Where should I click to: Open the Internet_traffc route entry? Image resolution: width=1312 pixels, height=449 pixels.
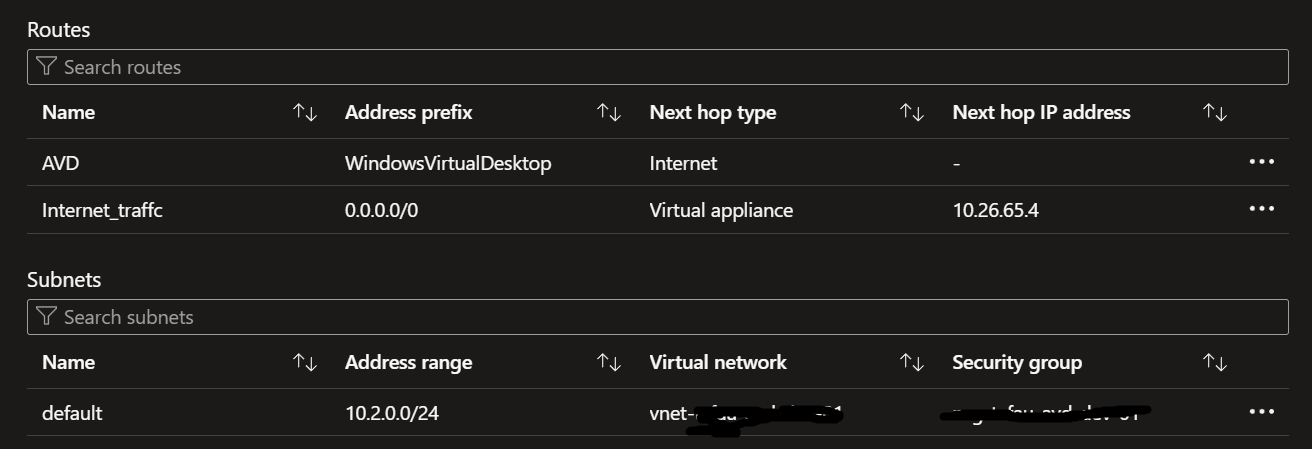[102, 211]
